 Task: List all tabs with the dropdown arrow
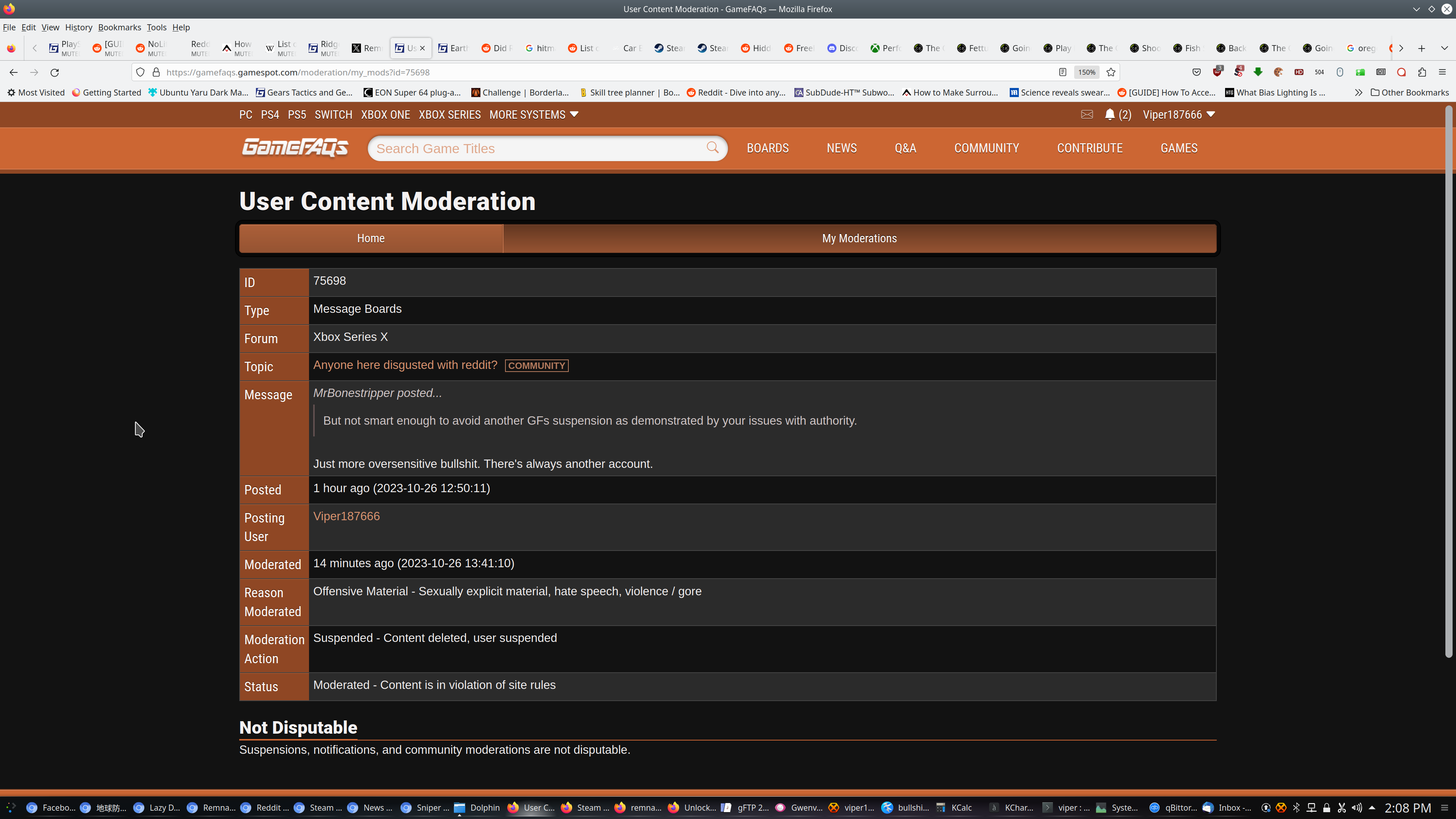1444,48
